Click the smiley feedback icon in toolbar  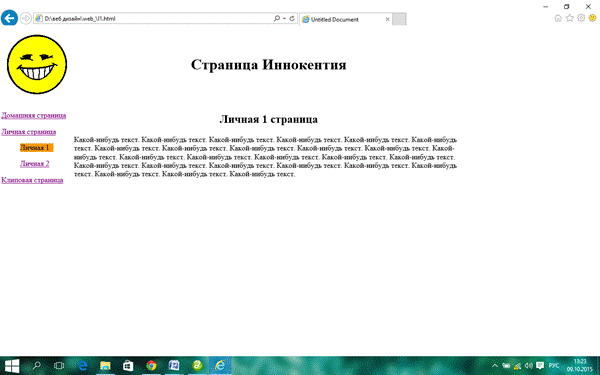click(x=592, y=18)
